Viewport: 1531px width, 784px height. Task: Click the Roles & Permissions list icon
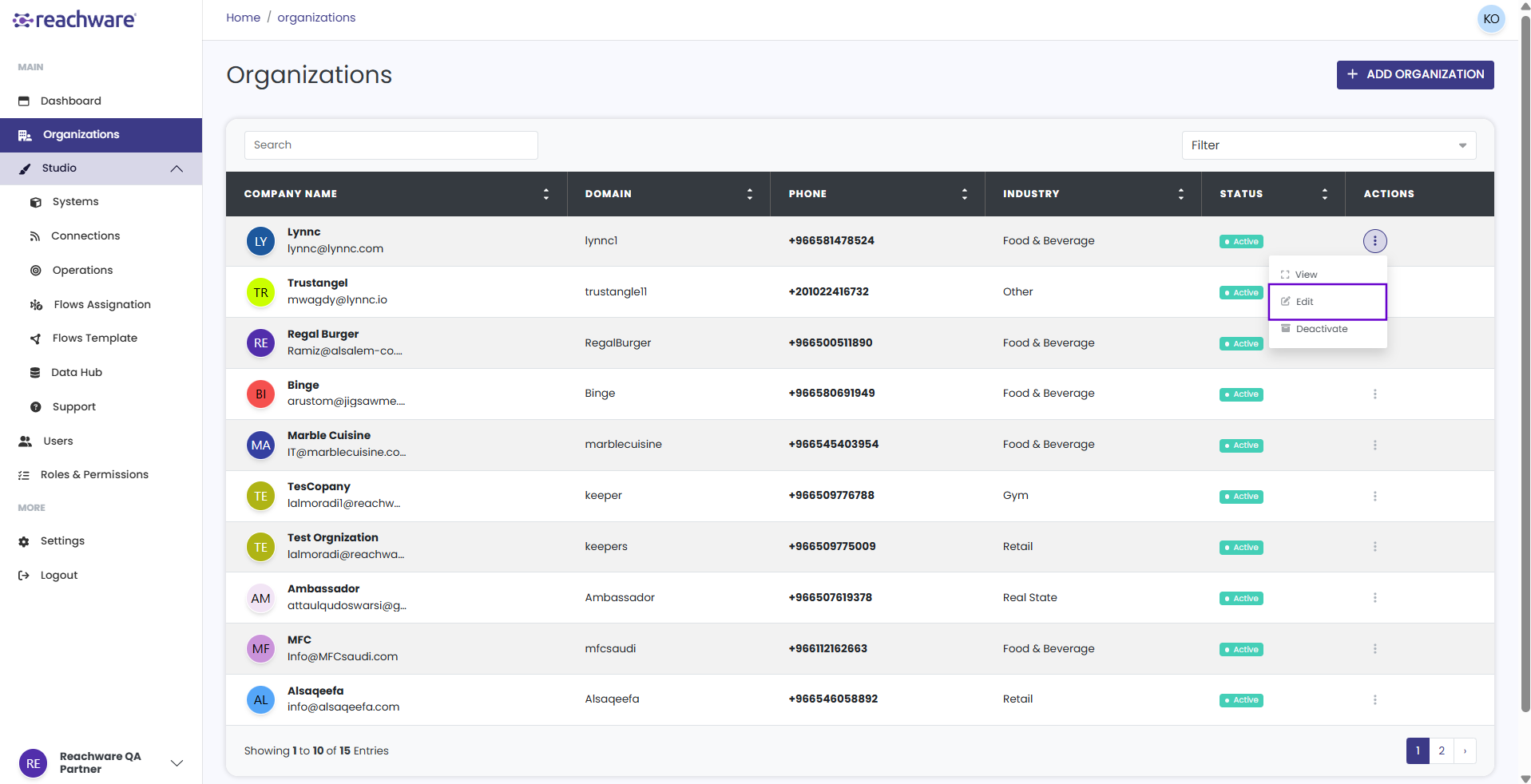[24, 475]
